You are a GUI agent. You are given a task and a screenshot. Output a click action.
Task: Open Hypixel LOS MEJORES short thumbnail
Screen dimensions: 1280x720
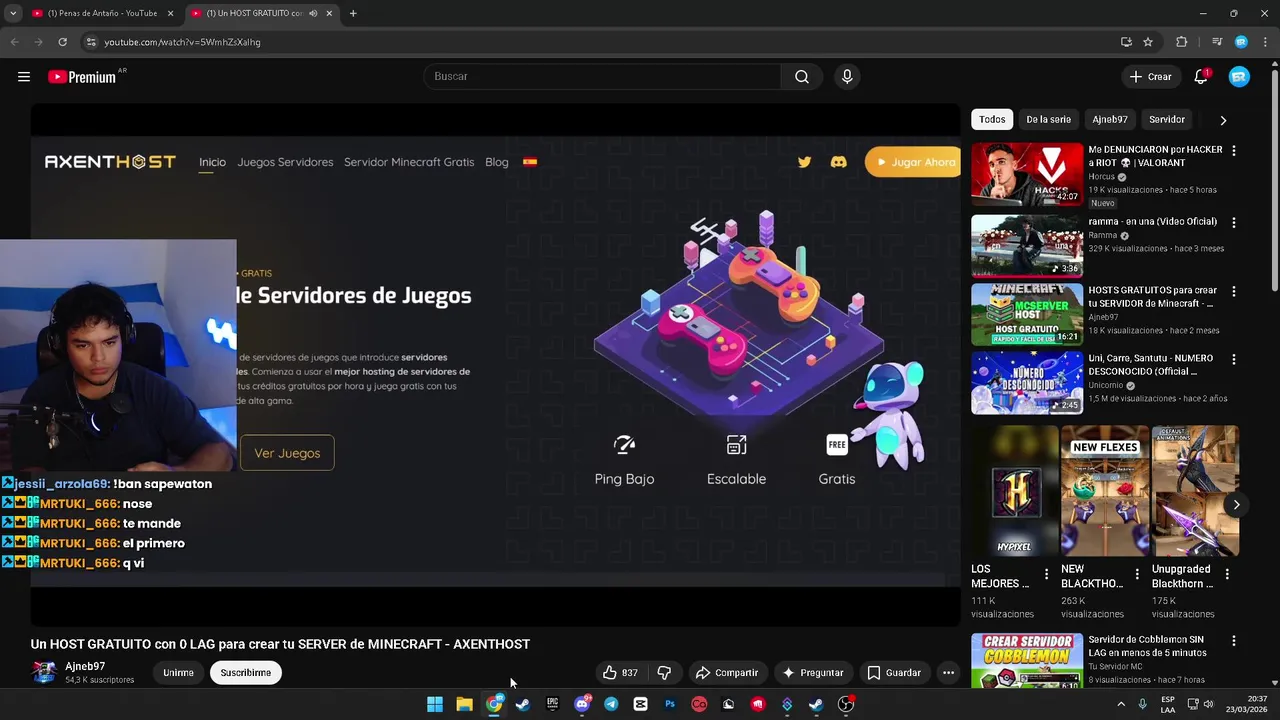click(1014, 491)
